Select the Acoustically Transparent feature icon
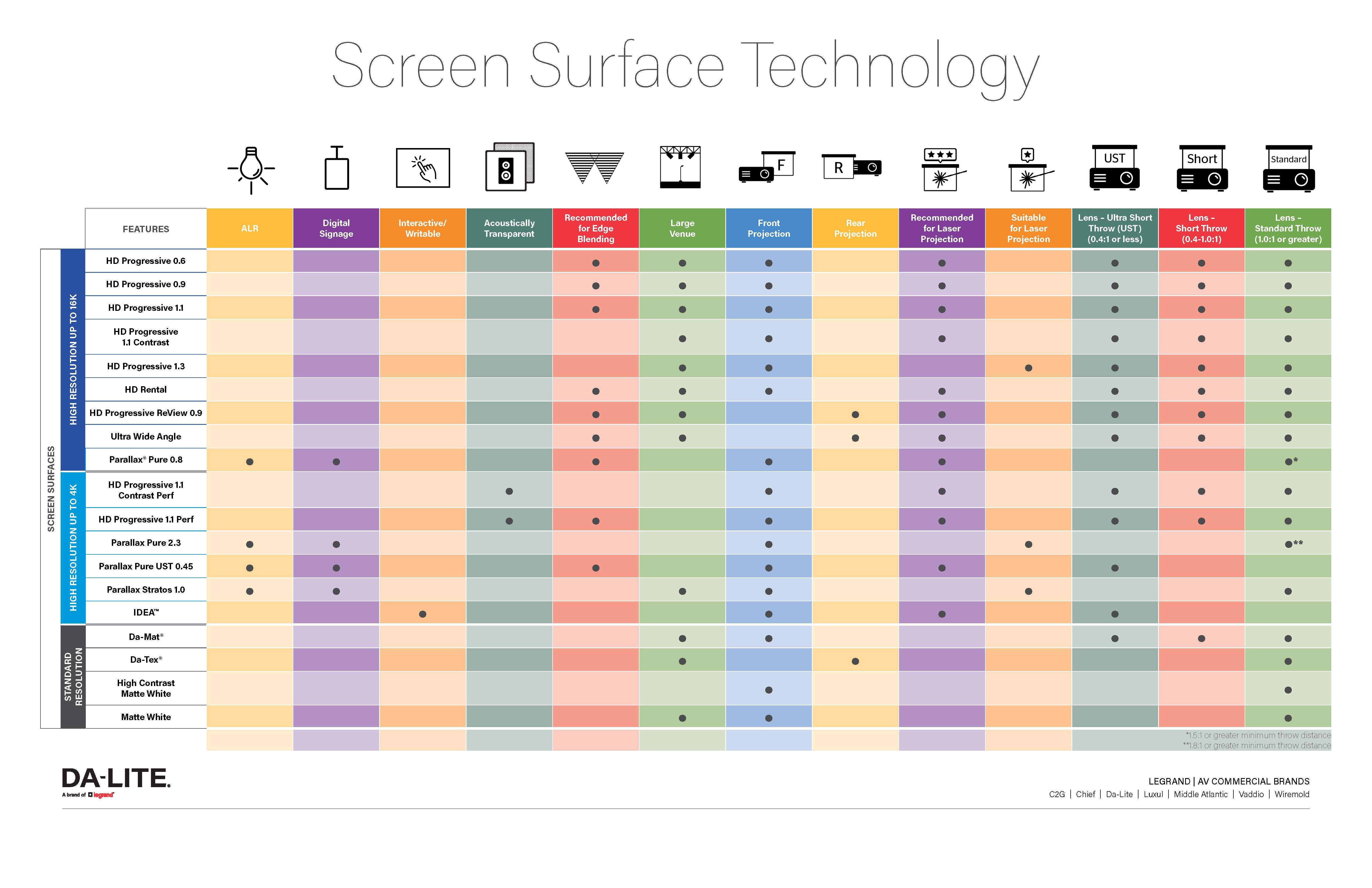 click(516, 175)
